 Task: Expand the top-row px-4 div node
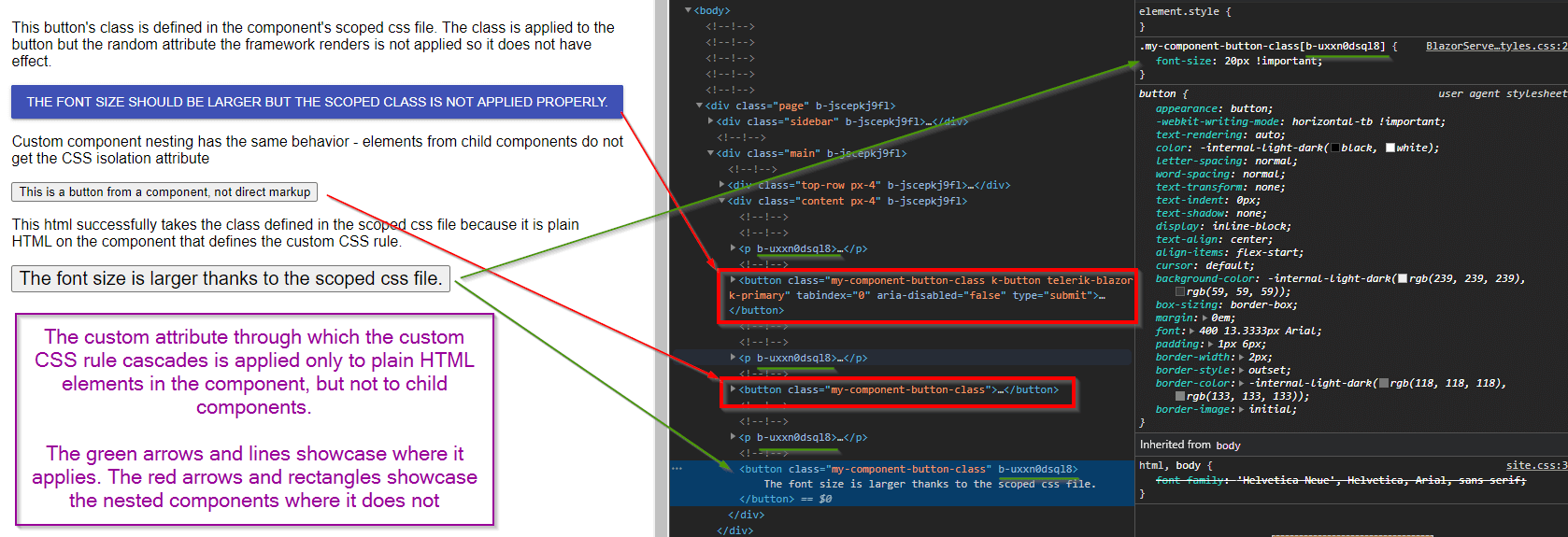click(x=722, y=185)
